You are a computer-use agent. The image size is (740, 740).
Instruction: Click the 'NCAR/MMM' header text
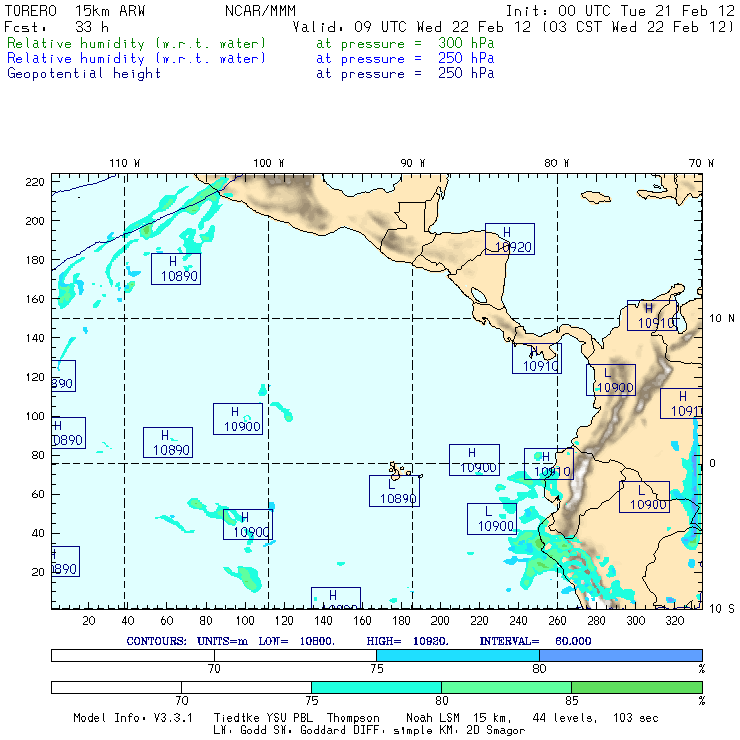tap(260, 11)
